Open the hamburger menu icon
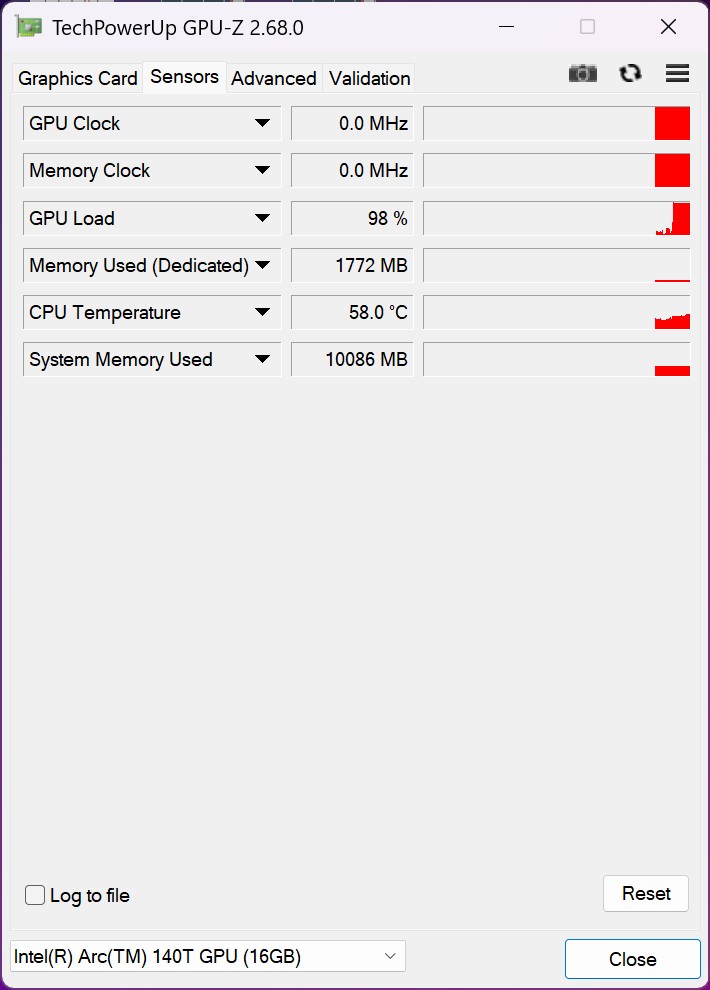710x990 pixels. 677,73
